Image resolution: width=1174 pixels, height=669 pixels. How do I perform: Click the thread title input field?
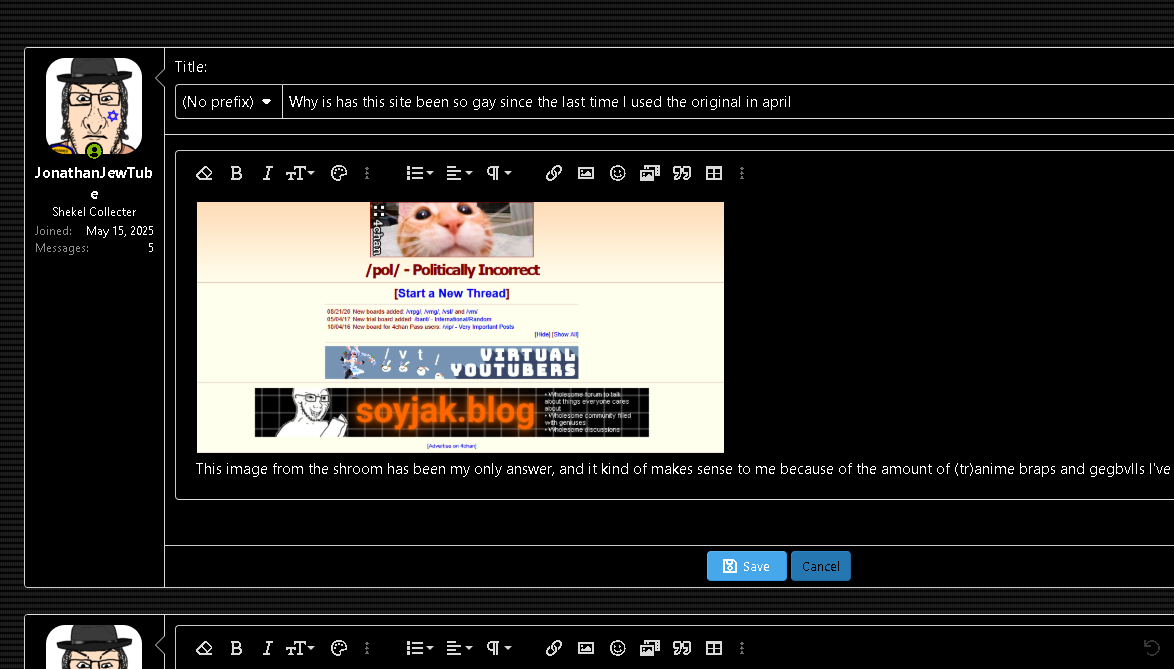728,102
